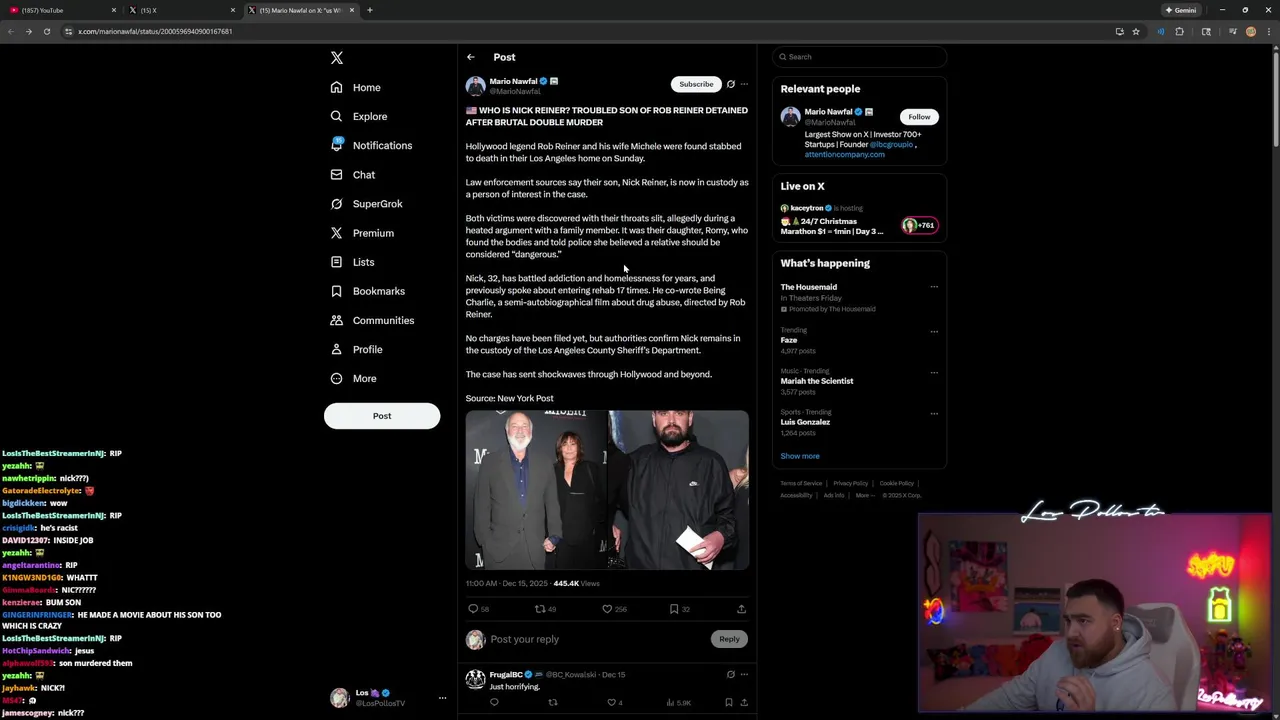Go back using the Post header arrow
1280x720 pixels.
[x=471, y=57]
